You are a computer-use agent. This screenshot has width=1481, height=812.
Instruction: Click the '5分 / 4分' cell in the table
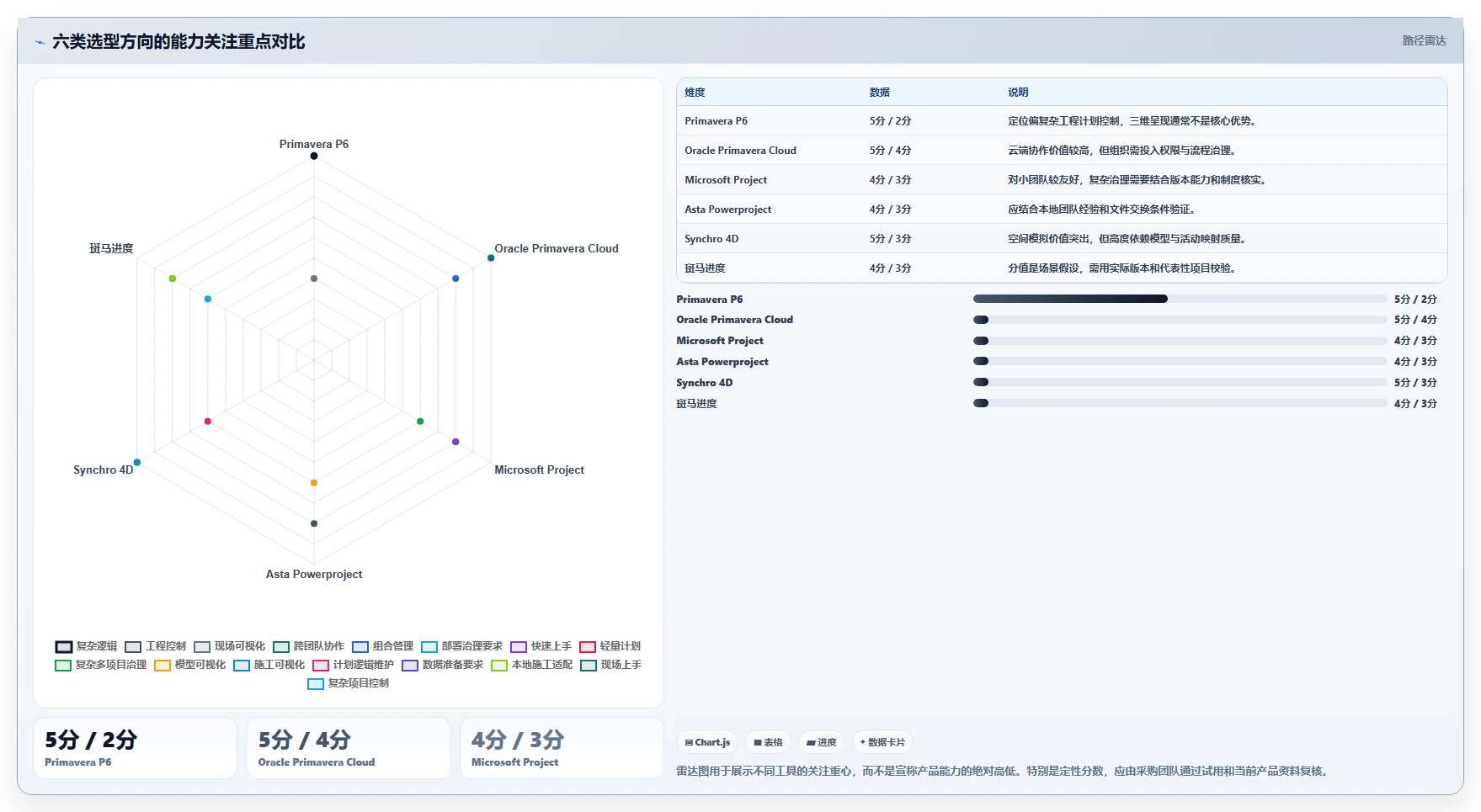click(x=890, y=151)
